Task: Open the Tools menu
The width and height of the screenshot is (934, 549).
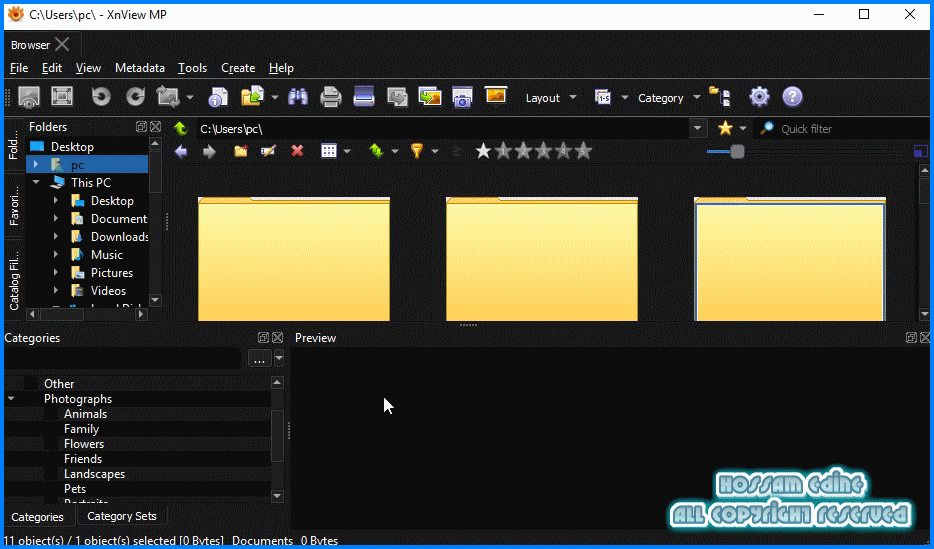Action: (192, 68)
